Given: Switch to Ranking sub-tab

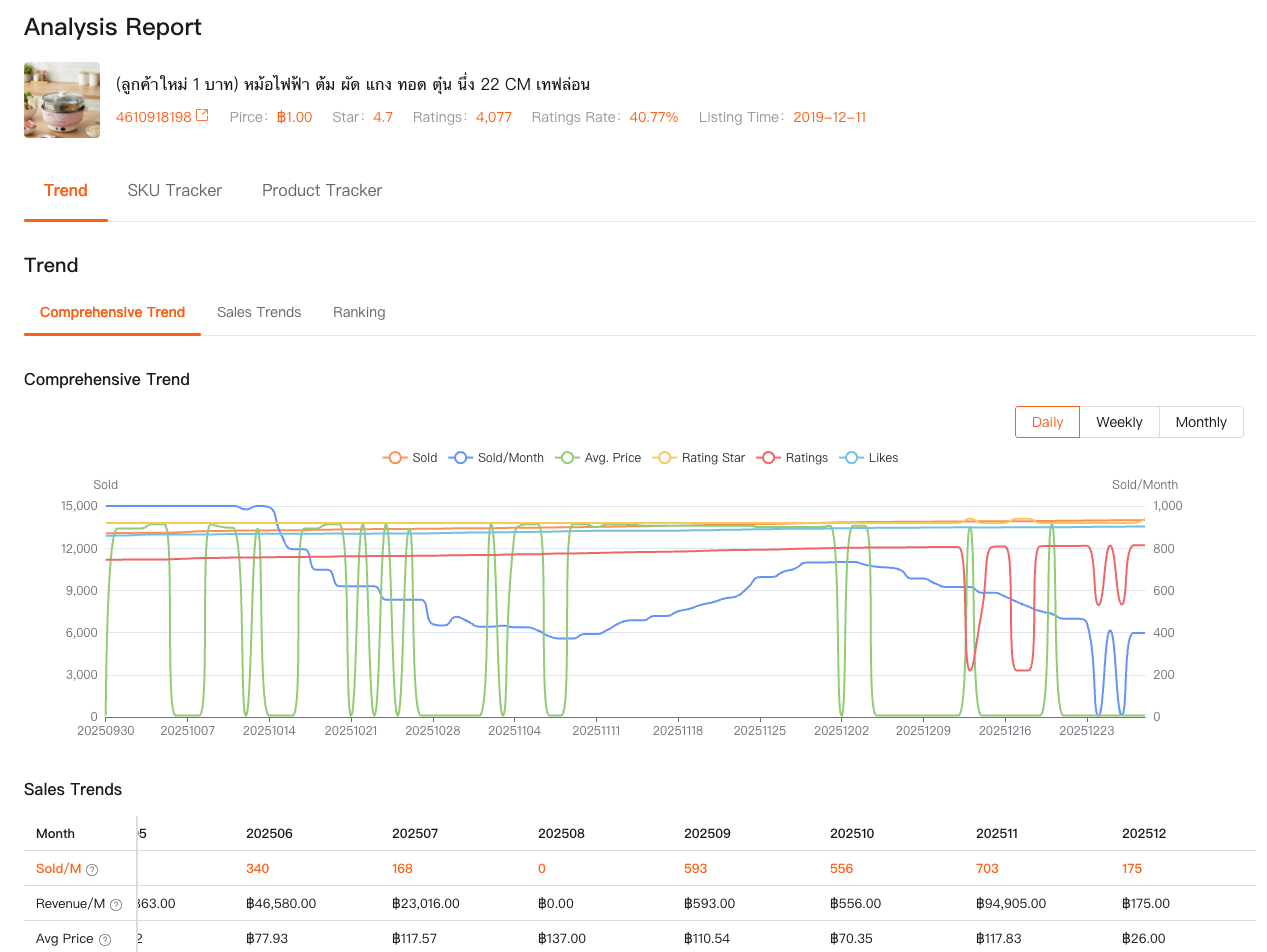Looking at the screenshot, I should click(x=359, y=312).
